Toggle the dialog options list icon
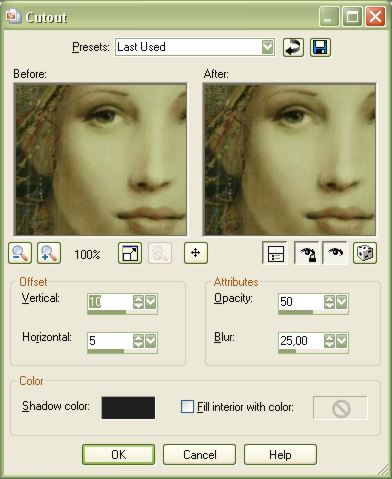This screenshot has height=479, width=392. pyautogui.click(x=275, y=253)
